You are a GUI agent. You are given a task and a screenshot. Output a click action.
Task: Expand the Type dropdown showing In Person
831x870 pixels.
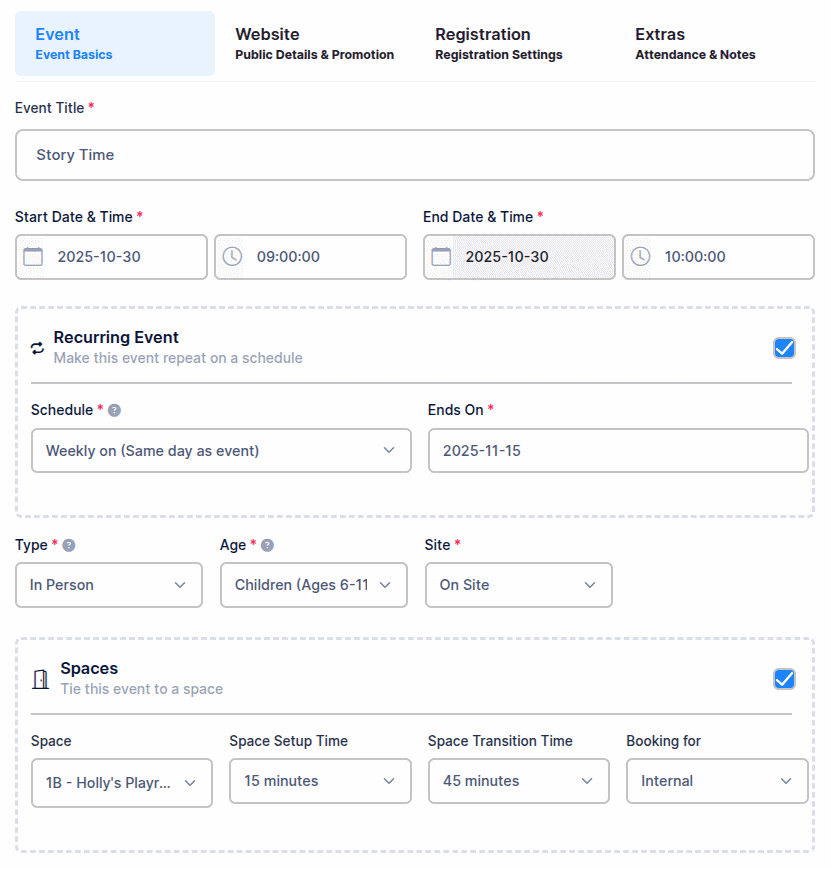109,585
